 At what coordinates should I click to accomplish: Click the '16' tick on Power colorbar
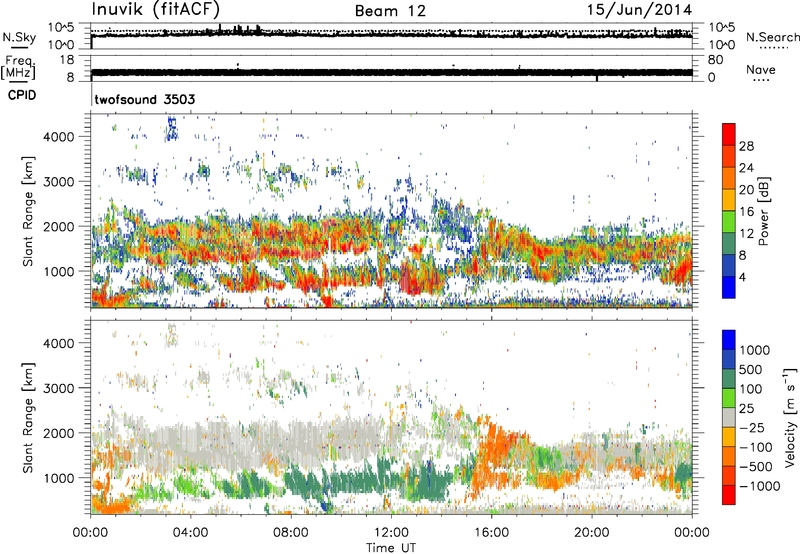pos(746,212)
